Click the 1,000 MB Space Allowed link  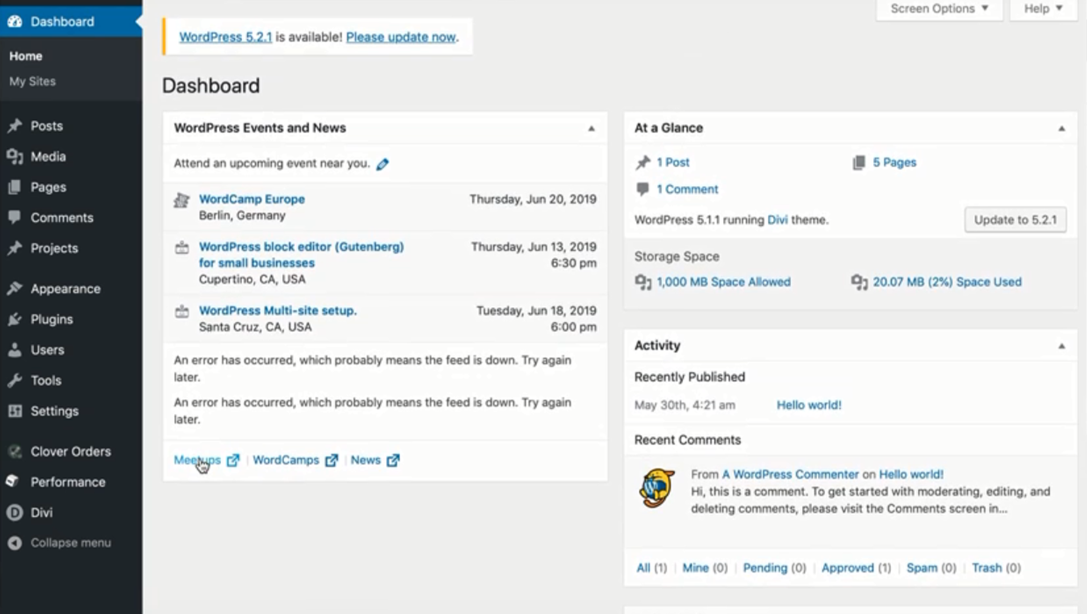click(x=724, y=282)
